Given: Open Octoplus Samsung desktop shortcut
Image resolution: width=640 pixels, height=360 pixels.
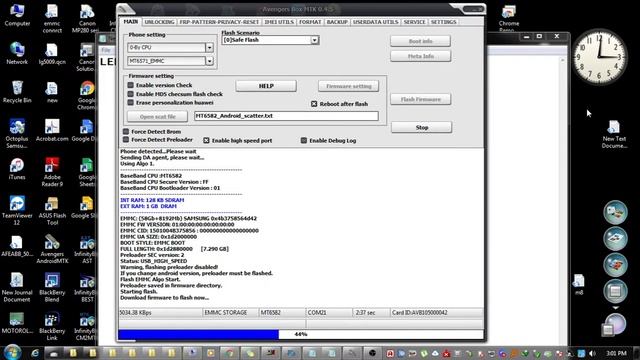Looking at the screenshot, I should 17,134.
